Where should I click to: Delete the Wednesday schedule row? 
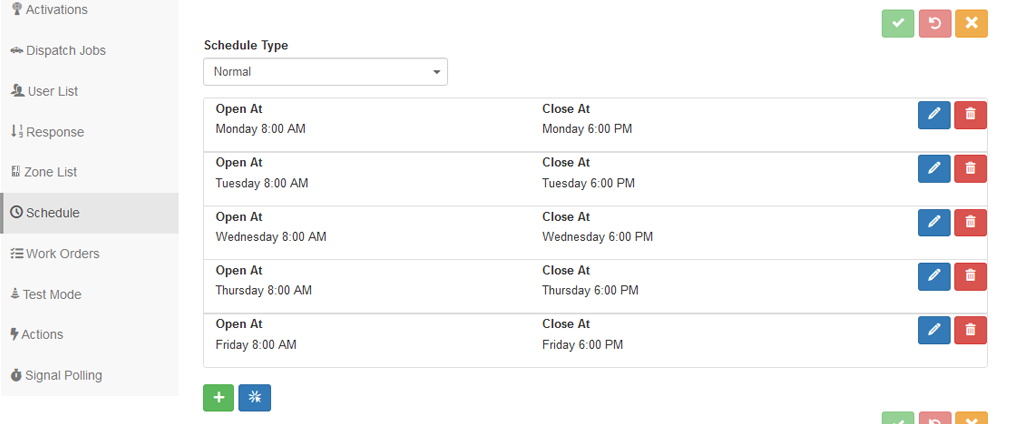tap(970, 223)
